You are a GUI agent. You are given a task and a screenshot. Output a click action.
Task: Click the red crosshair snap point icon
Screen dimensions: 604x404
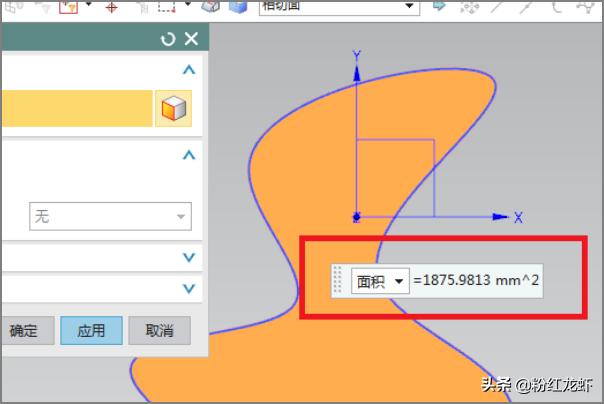click(x=111, y=6)
